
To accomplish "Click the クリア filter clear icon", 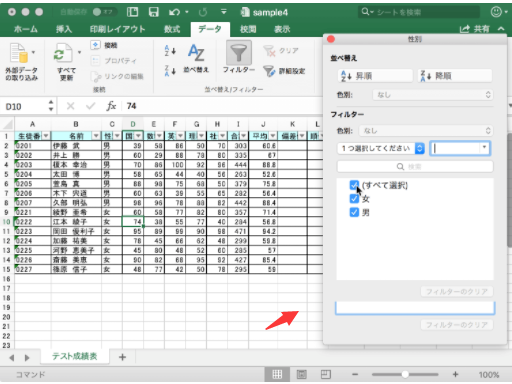I will point(269,51).
